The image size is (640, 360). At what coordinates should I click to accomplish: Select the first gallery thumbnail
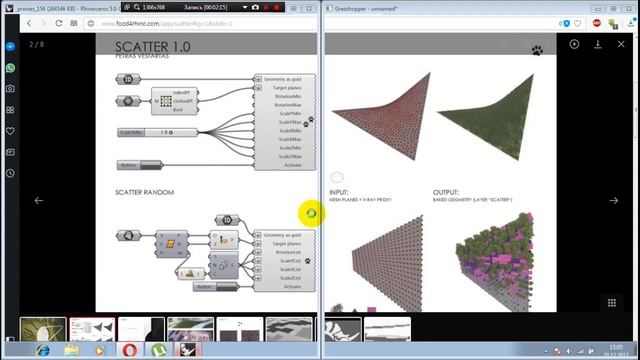click(43, 329)
